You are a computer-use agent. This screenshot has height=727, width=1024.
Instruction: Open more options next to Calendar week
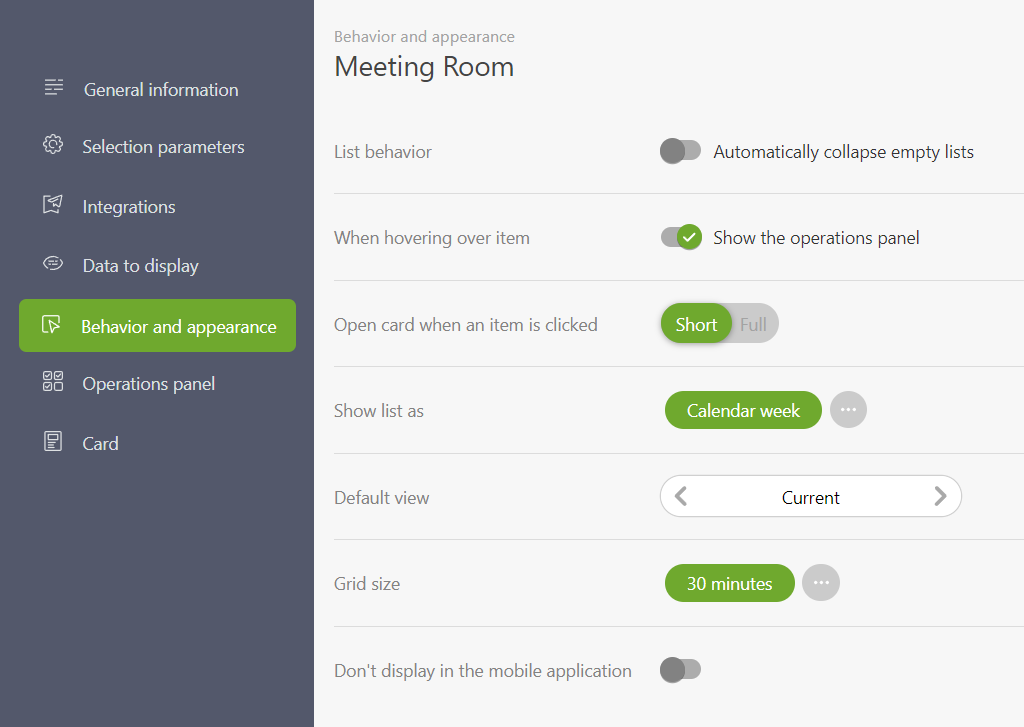(848, 410)
